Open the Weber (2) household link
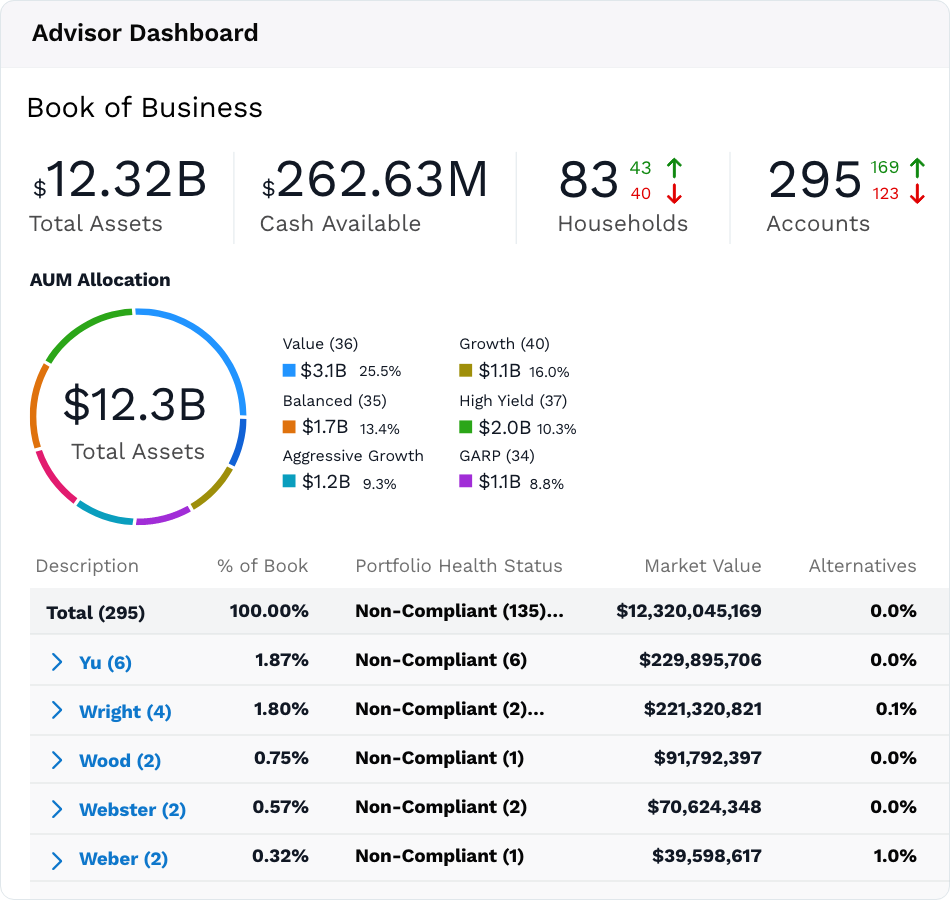Image resolution: width=950 pixels, height=900 pixels. pyautogui.click(x=124, y=859)
